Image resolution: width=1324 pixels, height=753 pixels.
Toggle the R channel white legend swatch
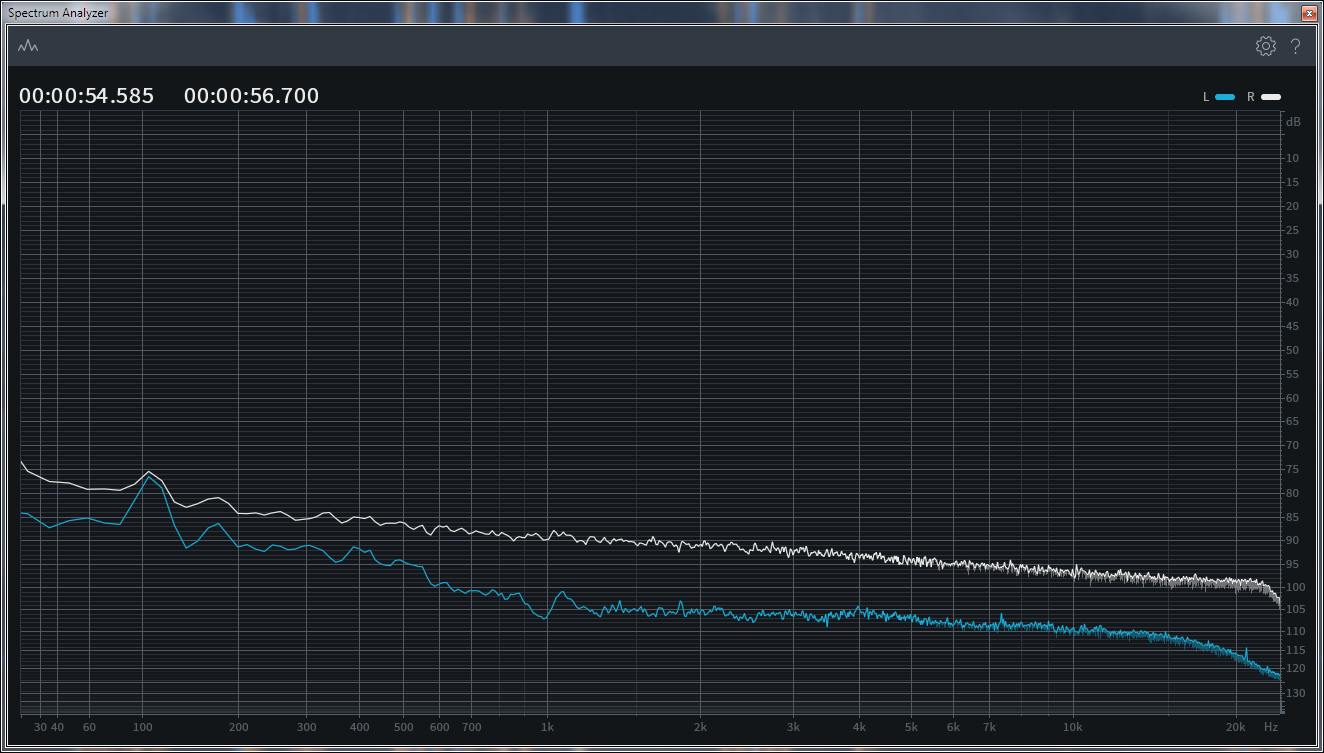(1271, 97)
